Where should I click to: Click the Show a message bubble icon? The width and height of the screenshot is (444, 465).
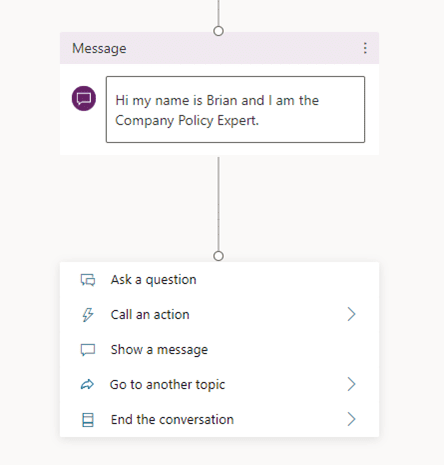pos(88,350)
